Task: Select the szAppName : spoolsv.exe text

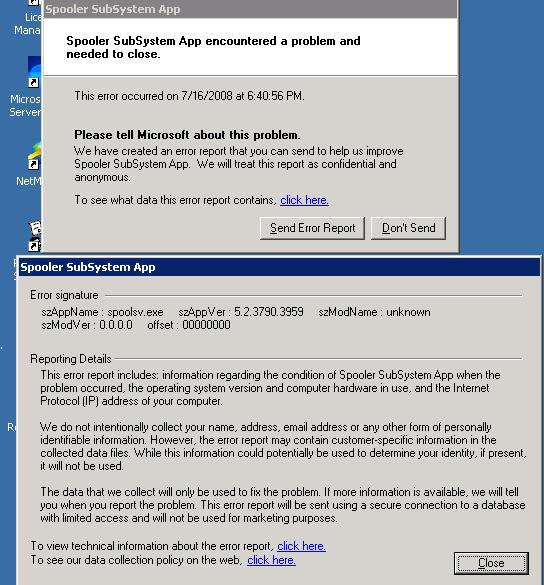Action: tap(102, 312)
